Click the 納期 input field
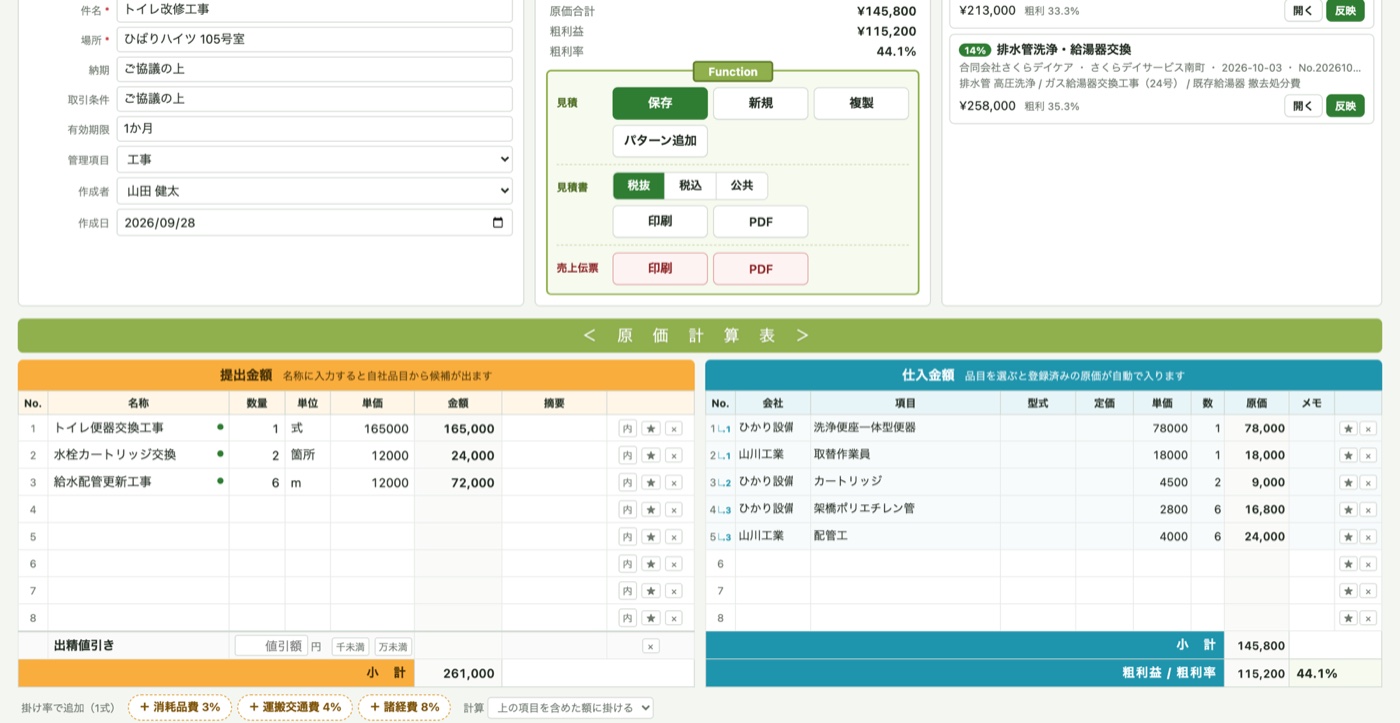 point(315,70)
